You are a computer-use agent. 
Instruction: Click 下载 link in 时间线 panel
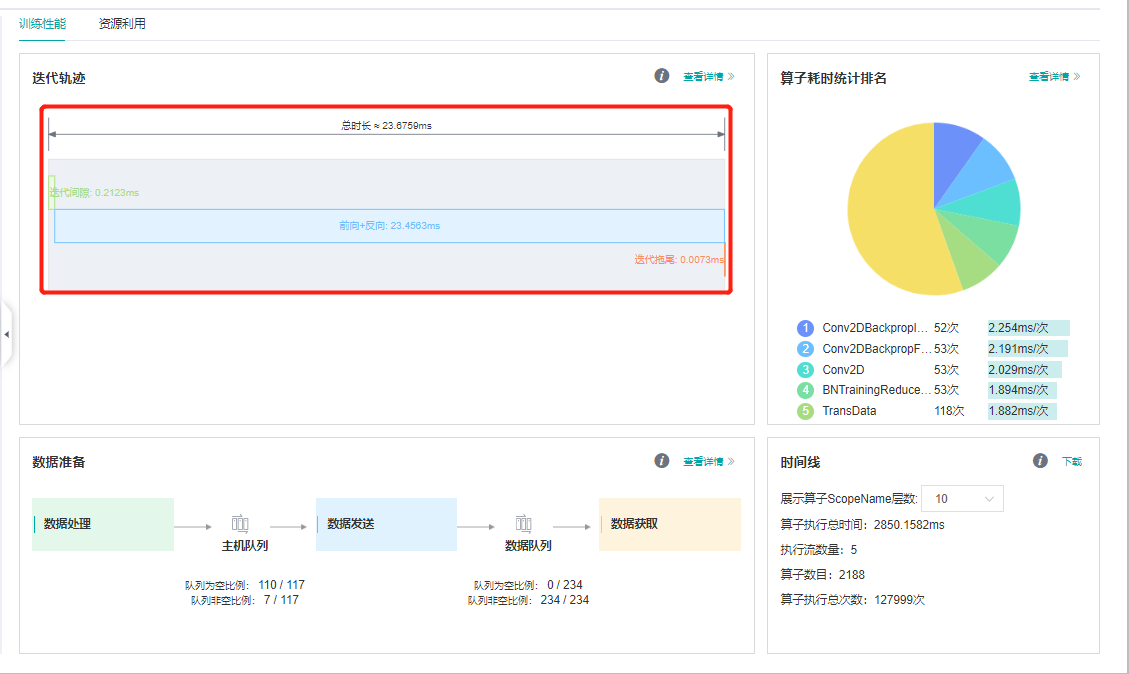coord(1072,462)
